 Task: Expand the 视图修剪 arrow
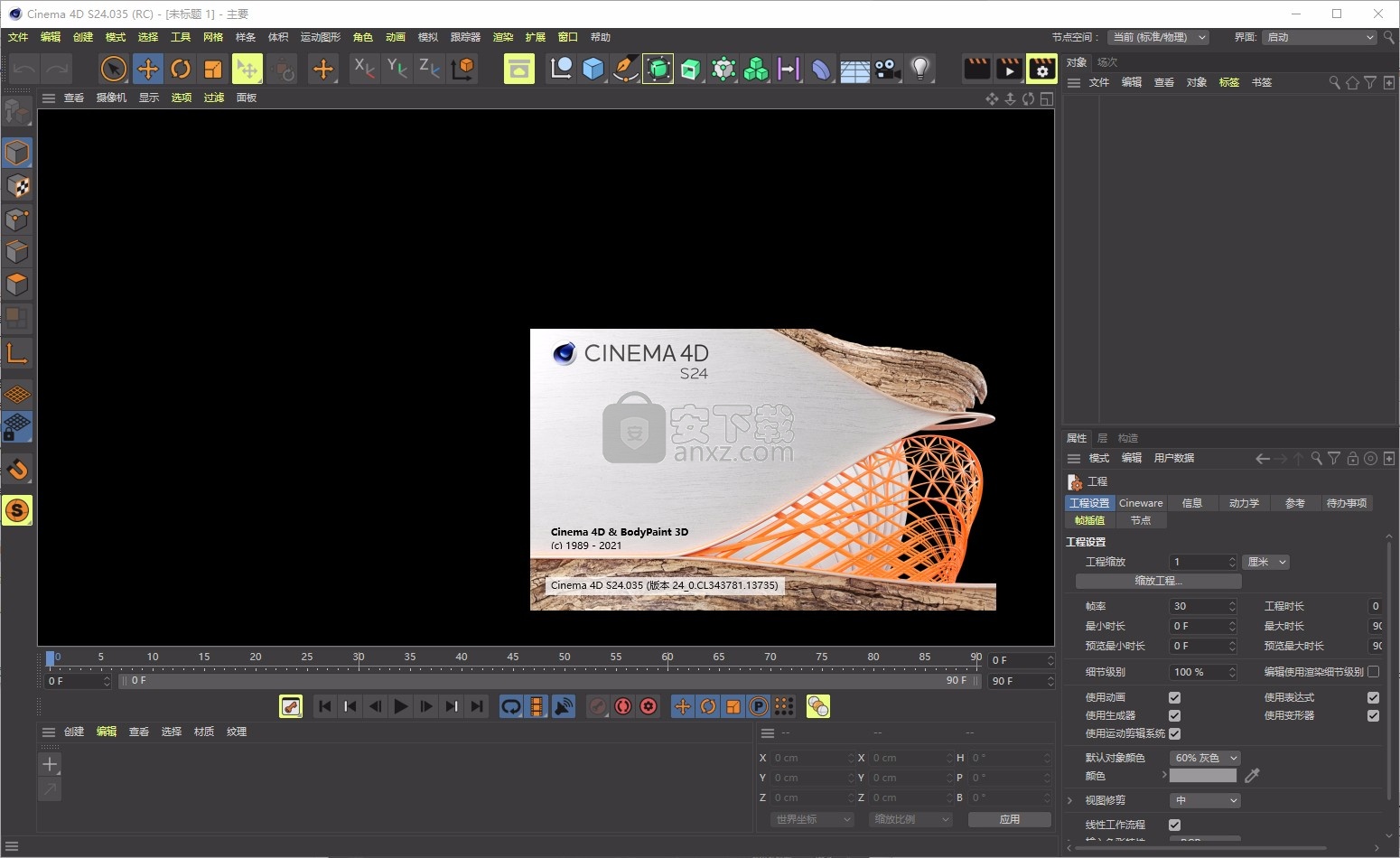click(1070, 800)
